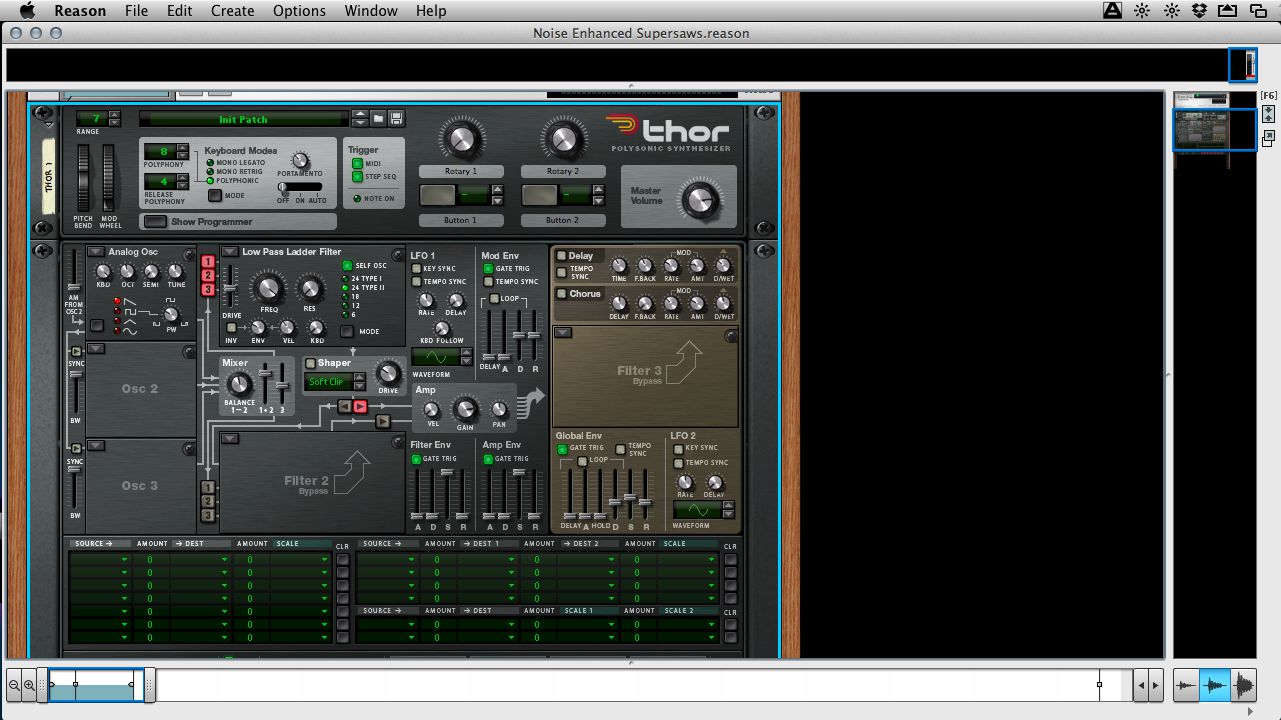Click red routing button 2 for Filter 1

[208, 275]
